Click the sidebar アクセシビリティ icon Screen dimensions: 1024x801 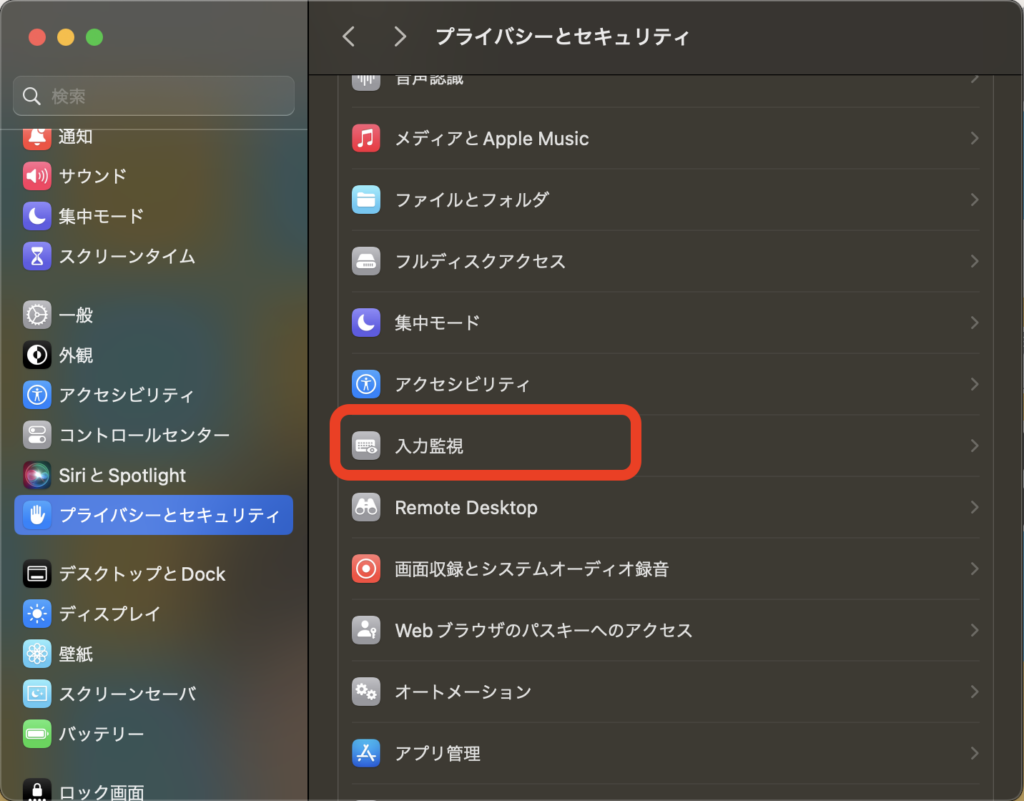[x=37, y=395]
